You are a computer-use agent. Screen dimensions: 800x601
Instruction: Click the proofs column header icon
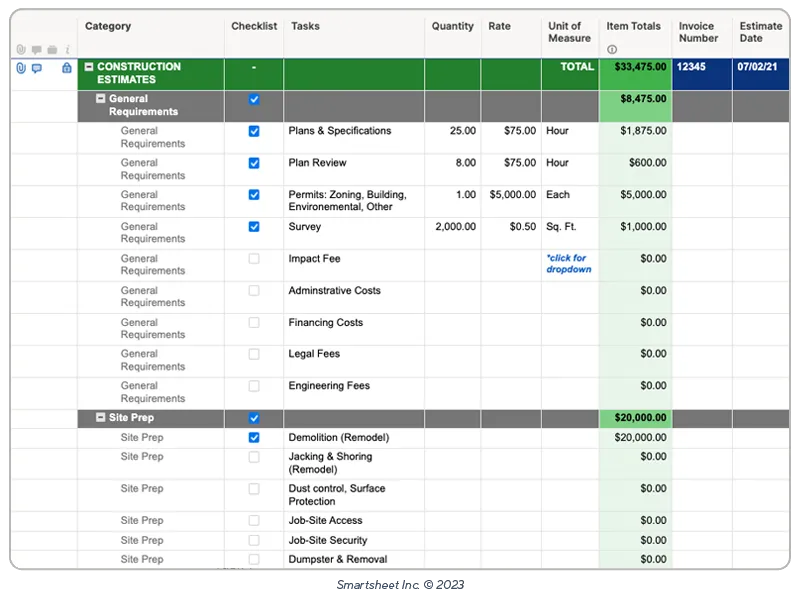click(x=52, y=50)
